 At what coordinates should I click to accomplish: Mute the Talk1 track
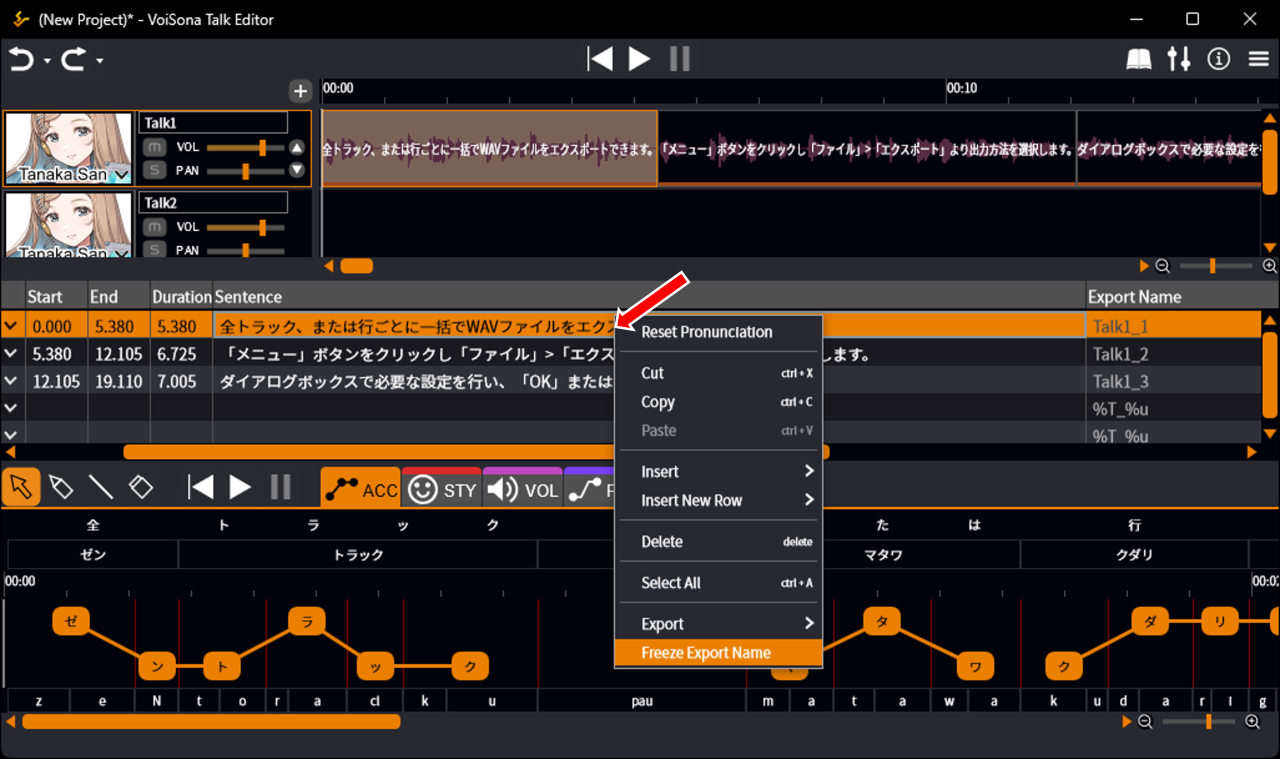pyautogui.click(x=154, y=147)
